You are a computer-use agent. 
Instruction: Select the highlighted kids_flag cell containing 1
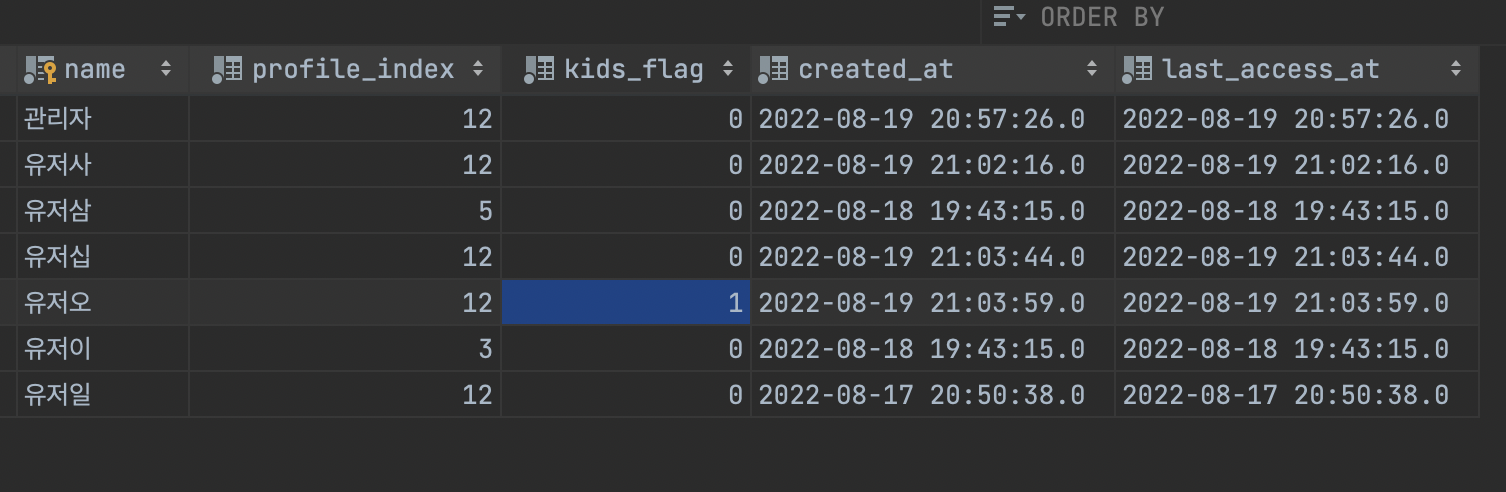pyautogui.click(x=626, y=302)
